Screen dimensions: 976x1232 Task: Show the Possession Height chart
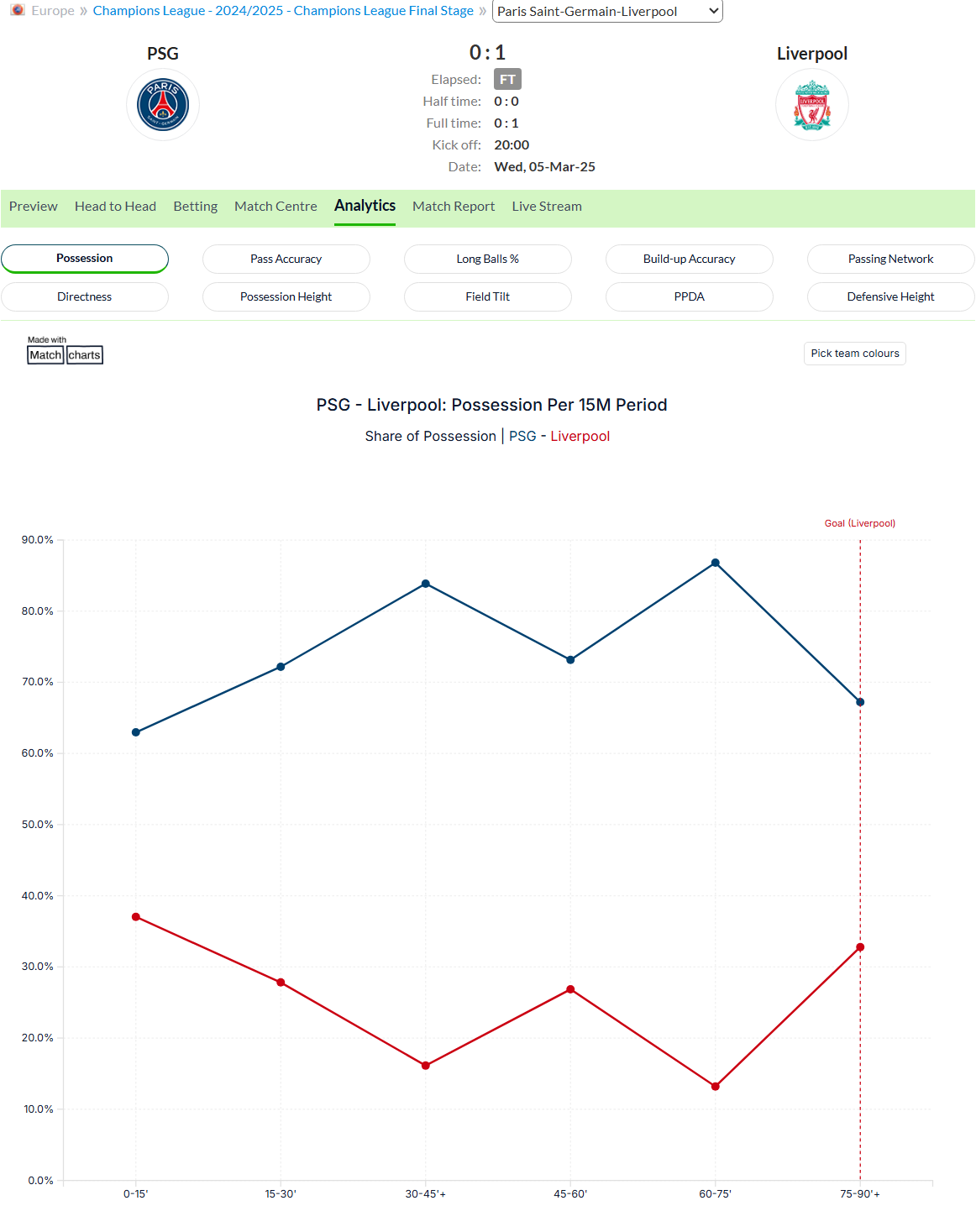click(x=286, y=296)
